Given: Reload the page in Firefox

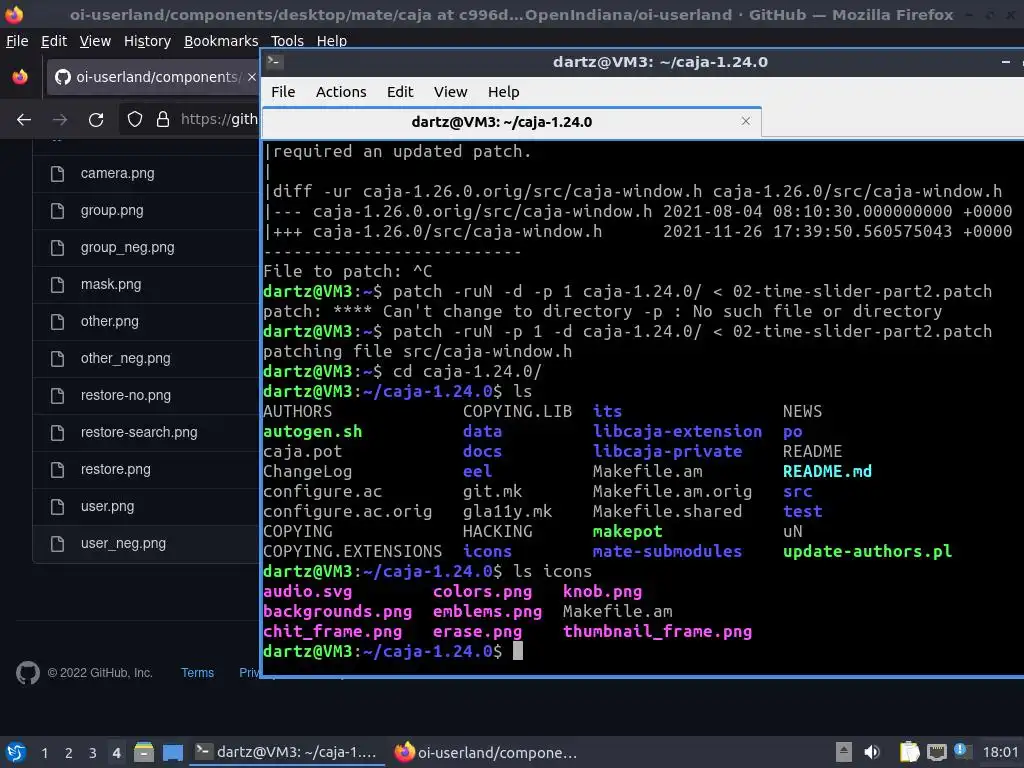Looking at the screenshot, I should pyautogui.click(x=96, y=120).
